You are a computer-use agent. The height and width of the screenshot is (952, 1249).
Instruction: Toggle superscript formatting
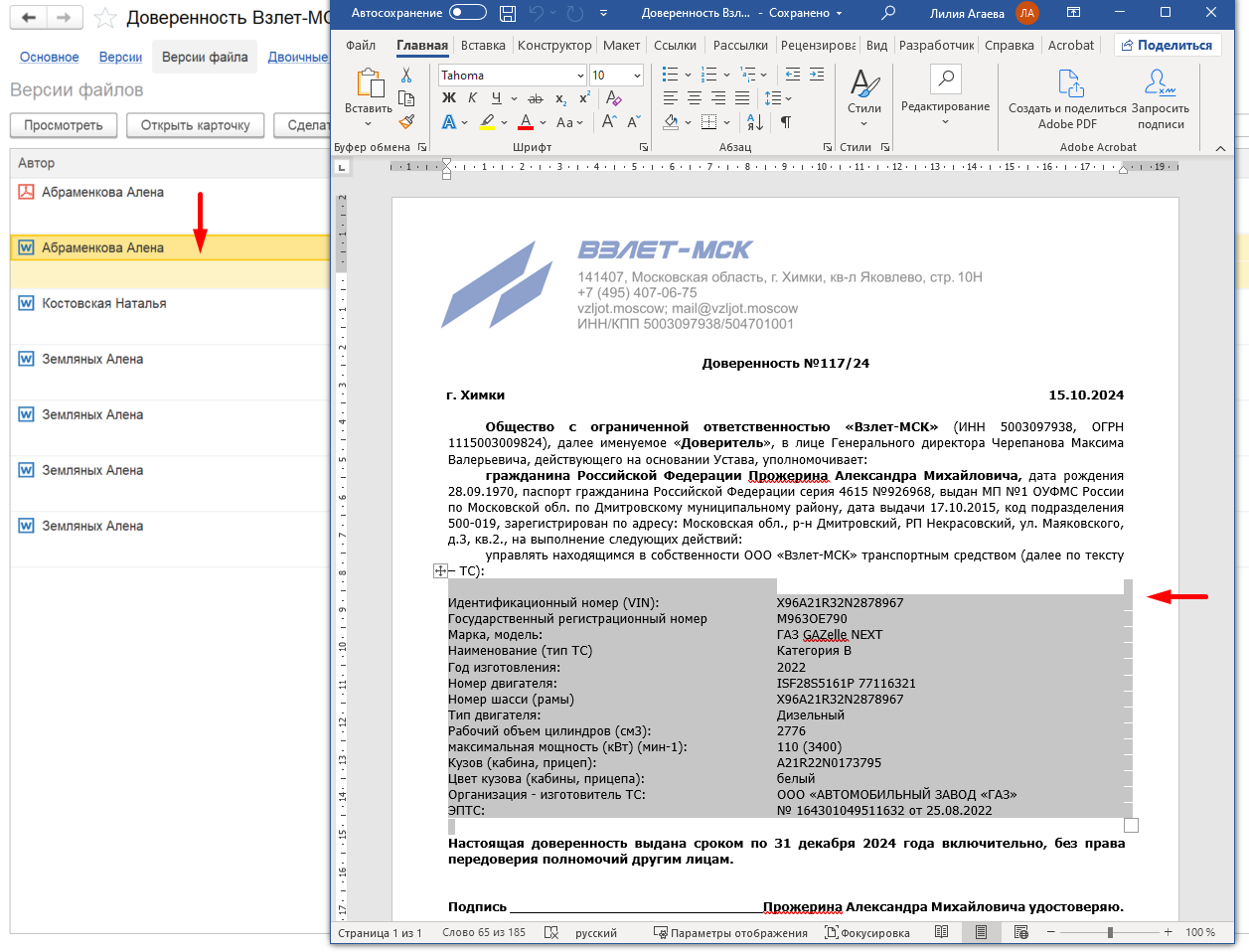[x=584, y=98]
